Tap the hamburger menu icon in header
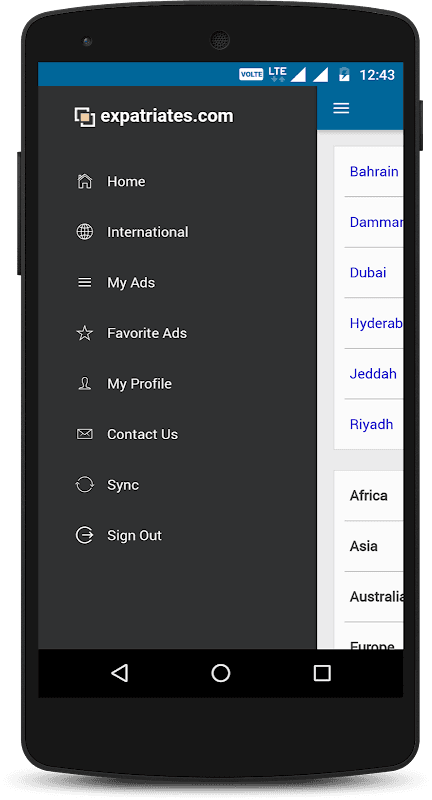This screenshot has width=432, height=800. (341, 108)
